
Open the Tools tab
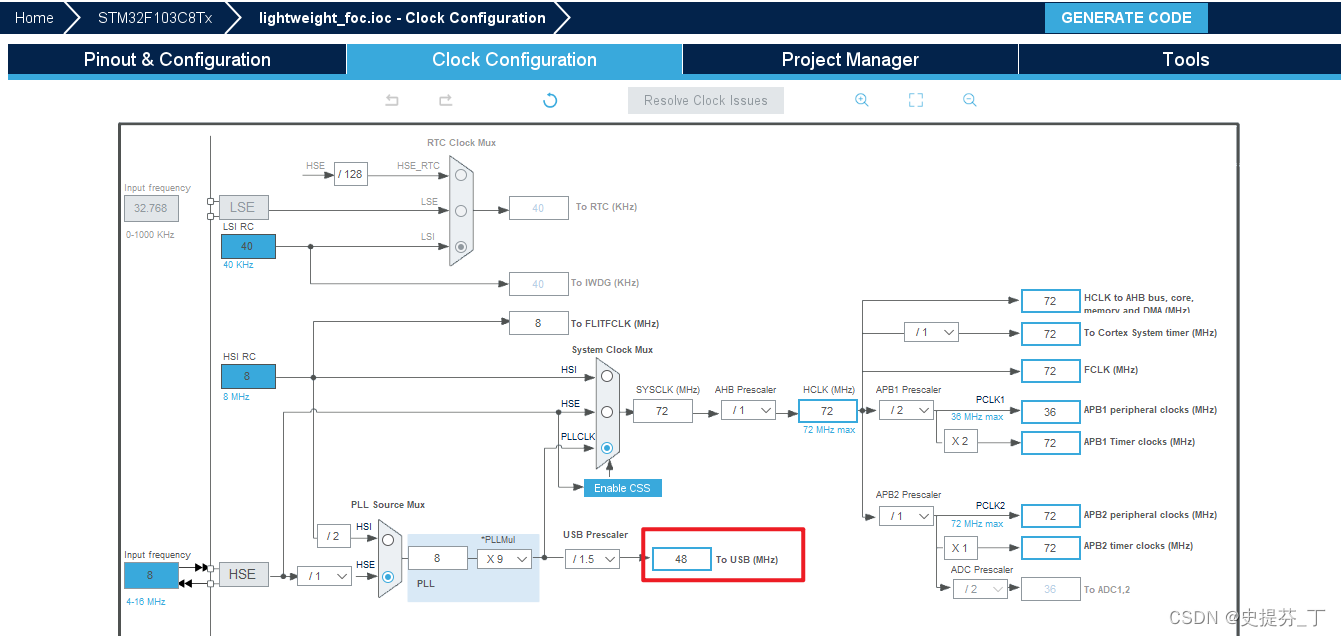[1186, 59]
